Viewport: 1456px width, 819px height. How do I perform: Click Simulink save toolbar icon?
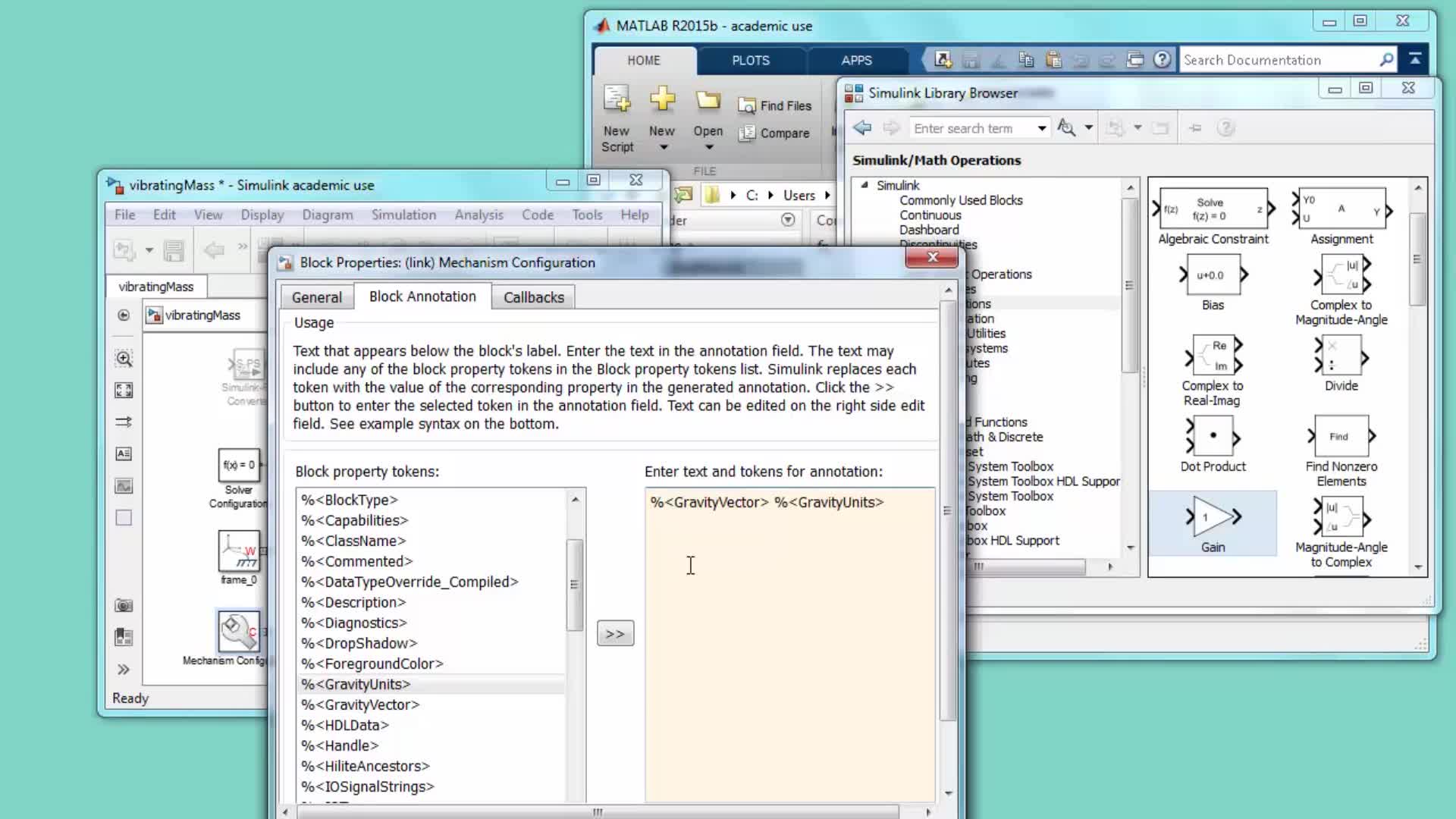tap(174, 249)
